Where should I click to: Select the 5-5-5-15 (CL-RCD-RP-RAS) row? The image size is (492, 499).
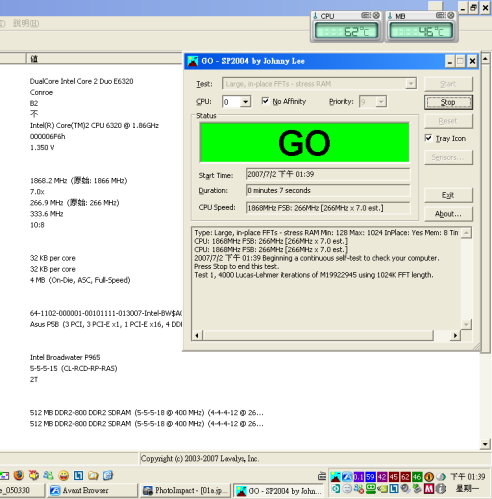click(74, 368)
